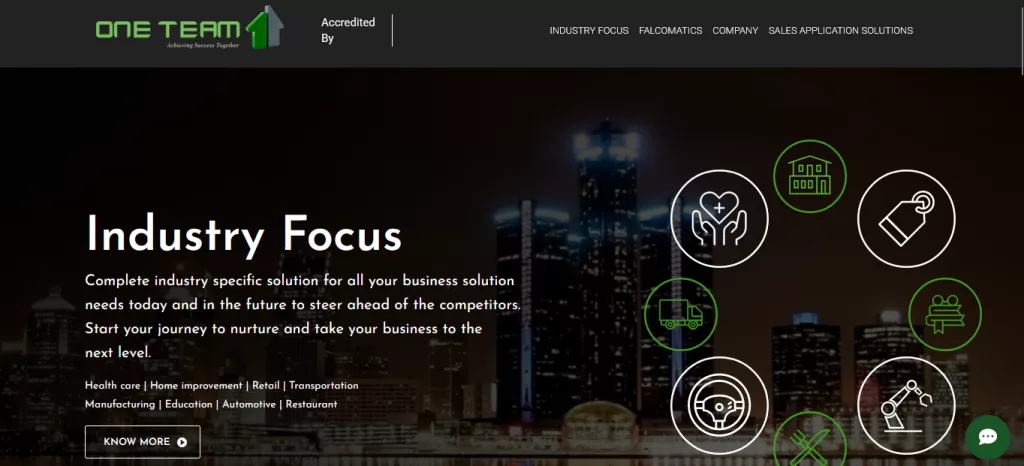Select the home improvement building icon
Screen dimensions: 1024x466
(810, 176)
